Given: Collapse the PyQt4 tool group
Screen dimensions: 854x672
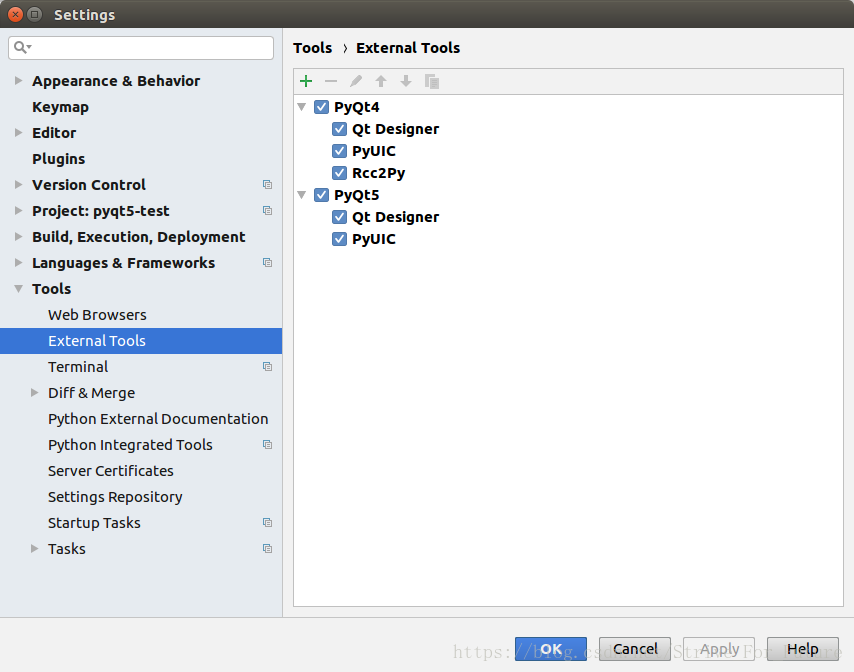Looking at the screenshot, I should click(302, 107).
